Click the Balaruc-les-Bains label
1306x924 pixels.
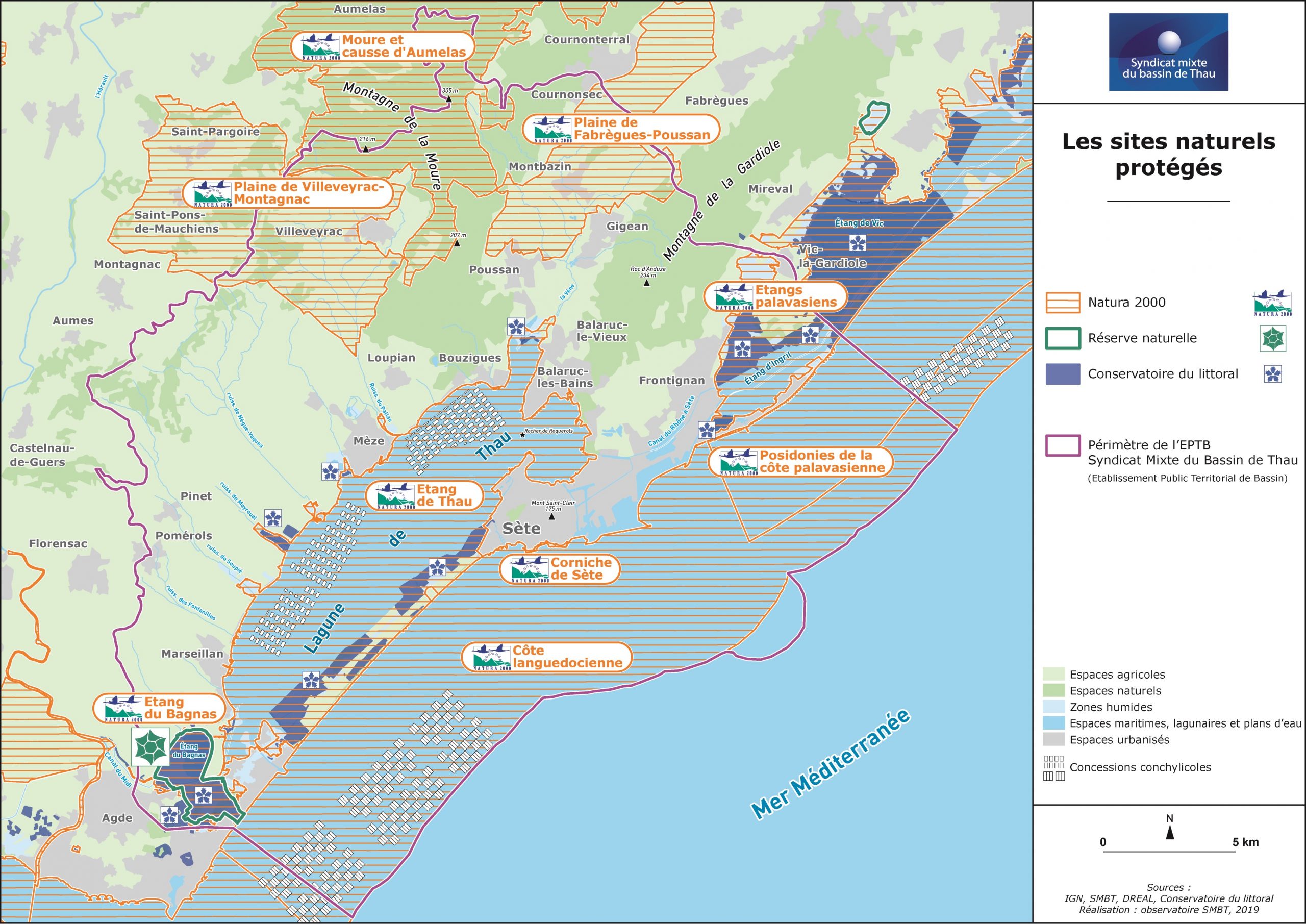coord(565,377)
